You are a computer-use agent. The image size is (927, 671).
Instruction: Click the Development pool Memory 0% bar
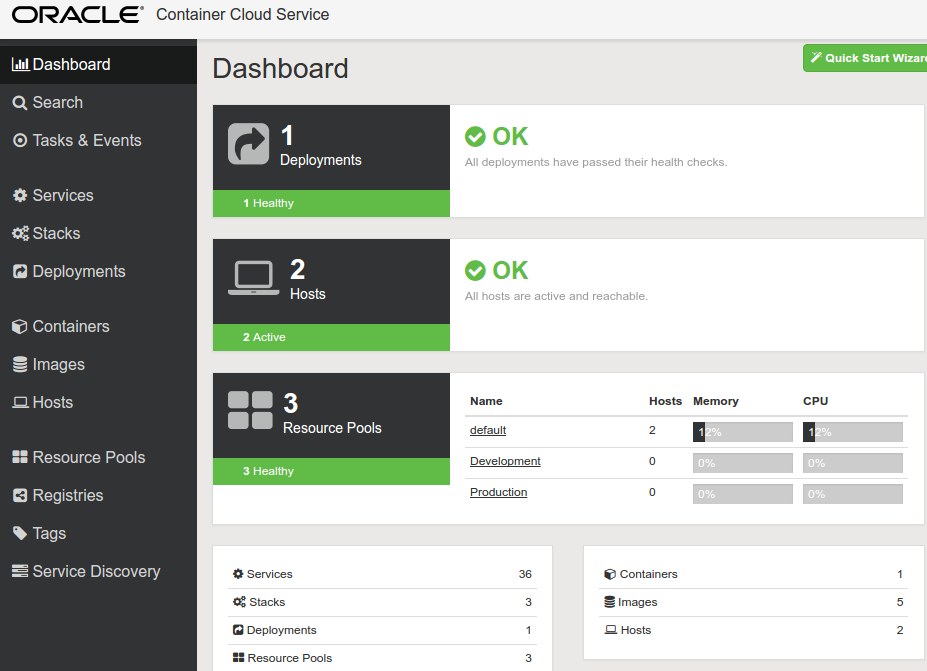click(x=743, y=463)
